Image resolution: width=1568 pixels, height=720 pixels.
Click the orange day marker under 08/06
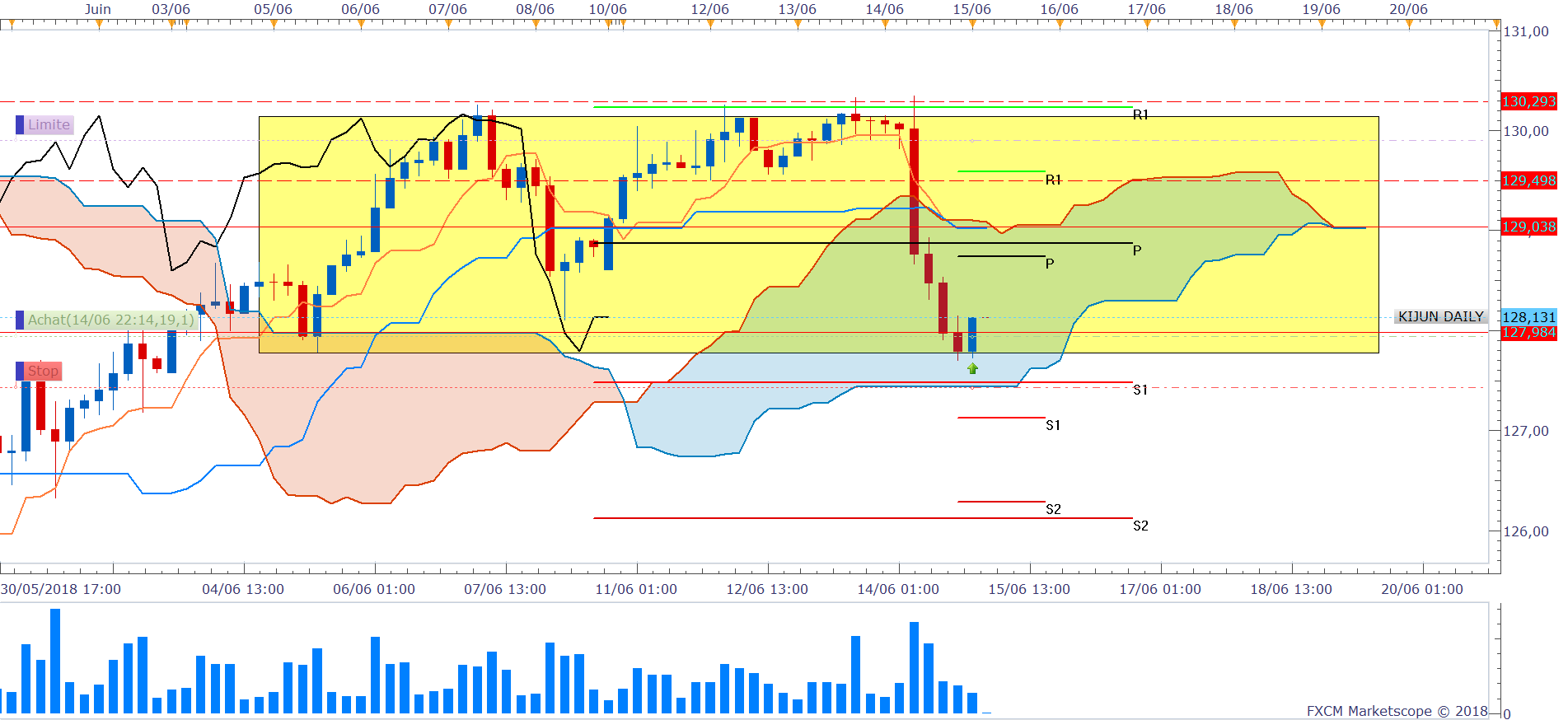pos(536,24)
